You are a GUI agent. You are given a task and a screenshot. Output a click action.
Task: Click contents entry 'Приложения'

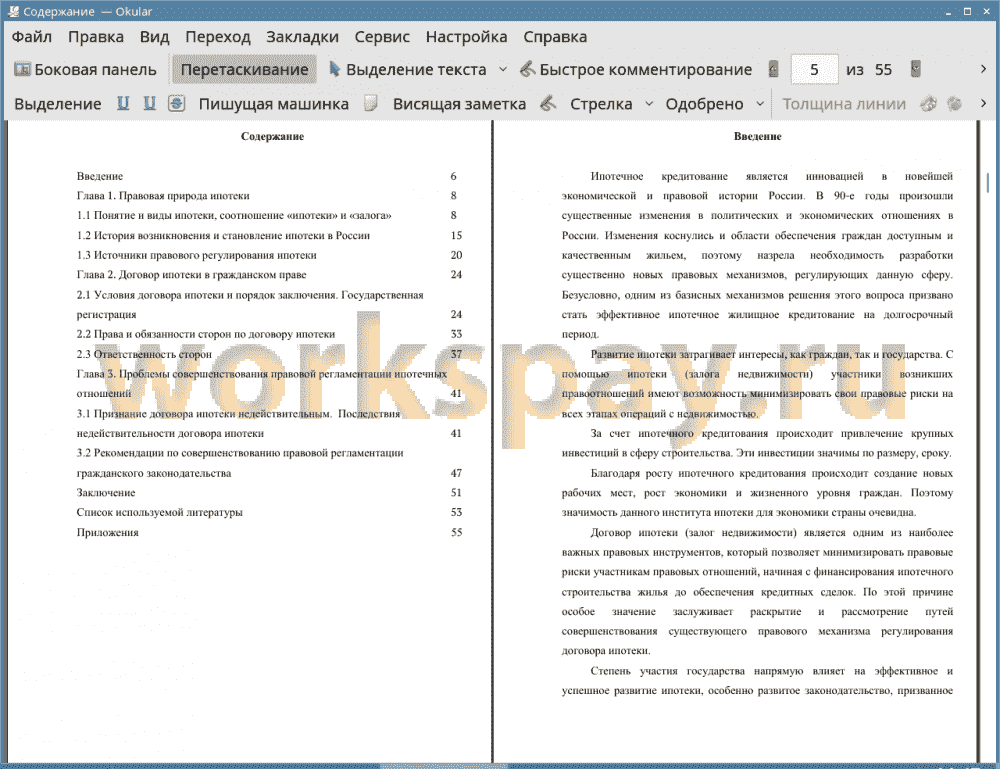coord(107,532)
